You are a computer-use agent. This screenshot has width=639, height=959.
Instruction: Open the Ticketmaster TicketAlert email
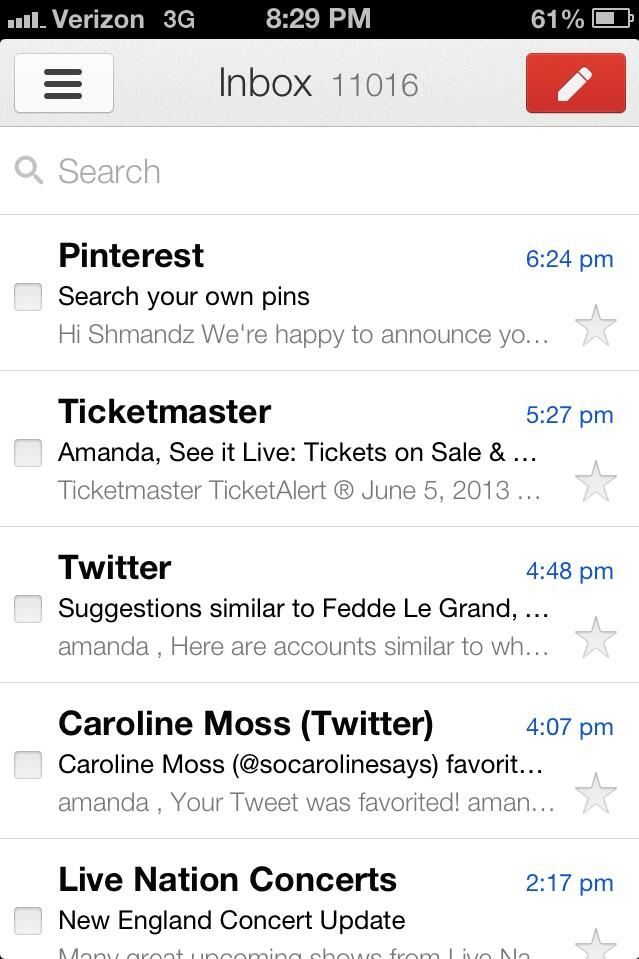[x=300, y=452]
